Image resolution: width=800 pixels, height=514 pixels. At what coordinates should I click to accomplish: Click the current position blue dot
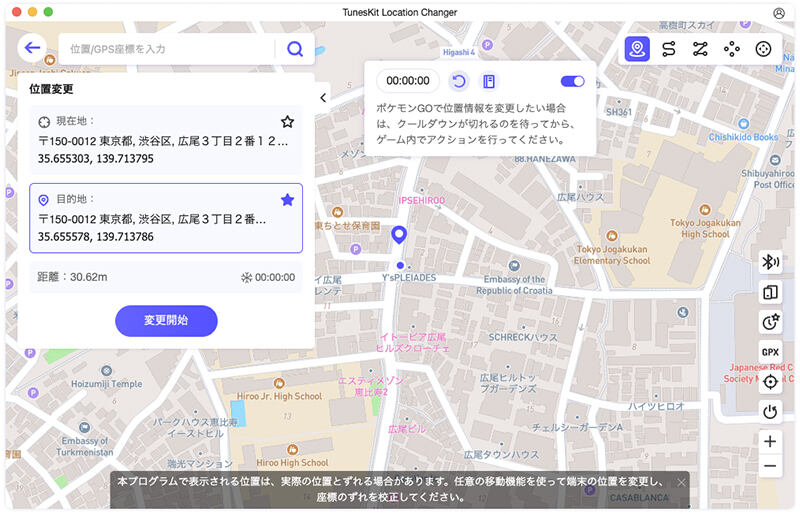400,265
